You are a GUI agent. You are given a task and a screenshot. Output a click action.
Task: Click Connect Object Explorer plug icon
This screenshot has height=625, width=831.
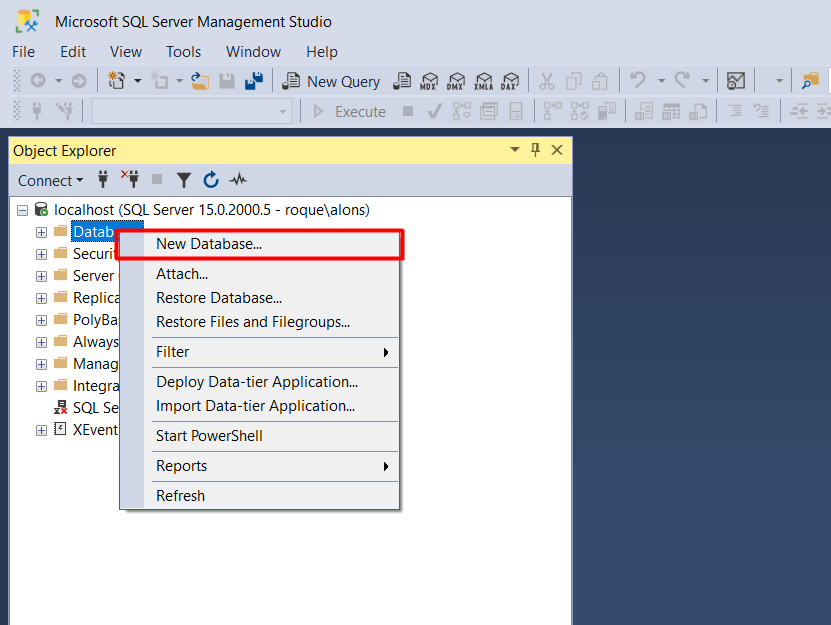coord(102,180)
